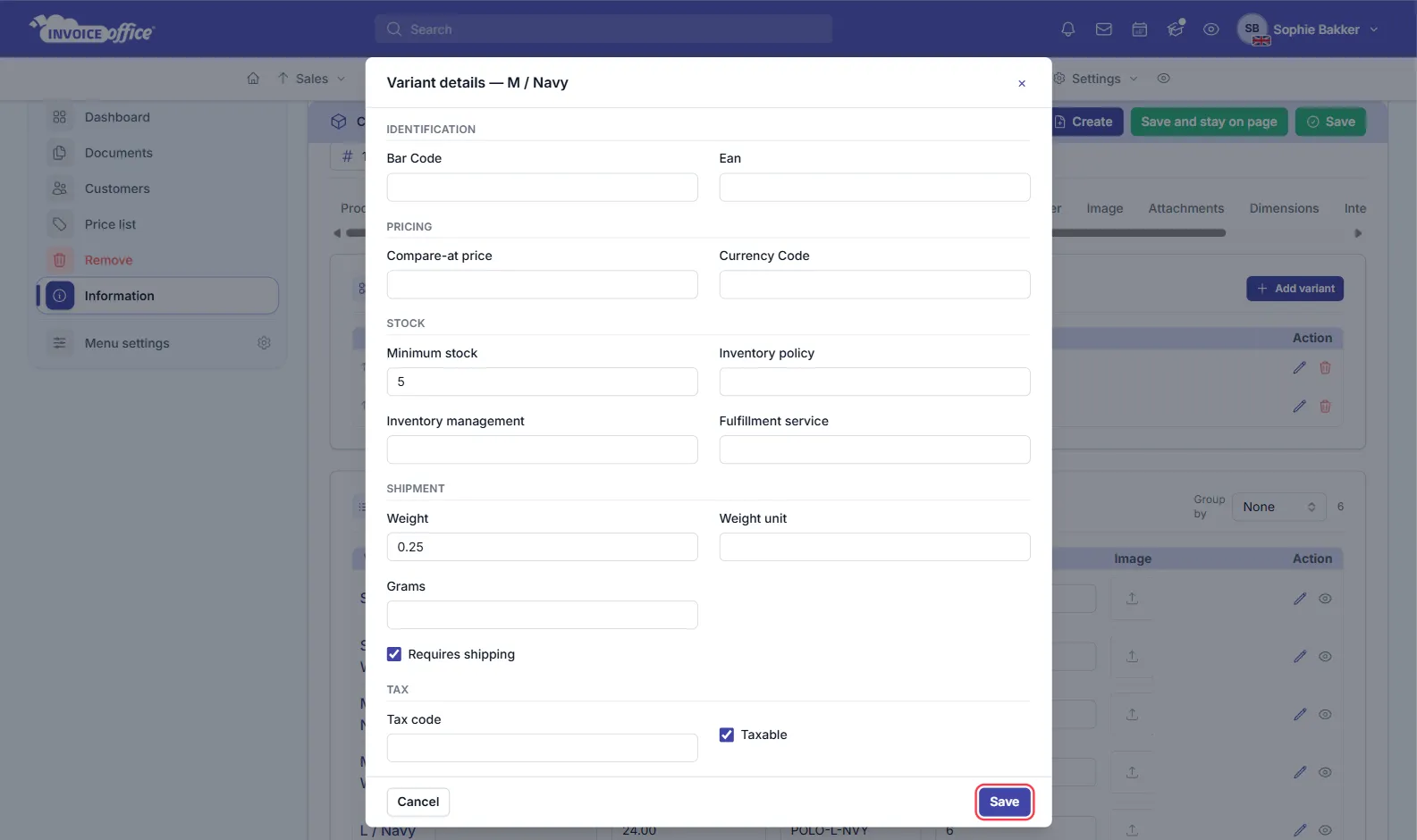
Task: Focus the Ean input field
Action: click(x=874, y=188)
